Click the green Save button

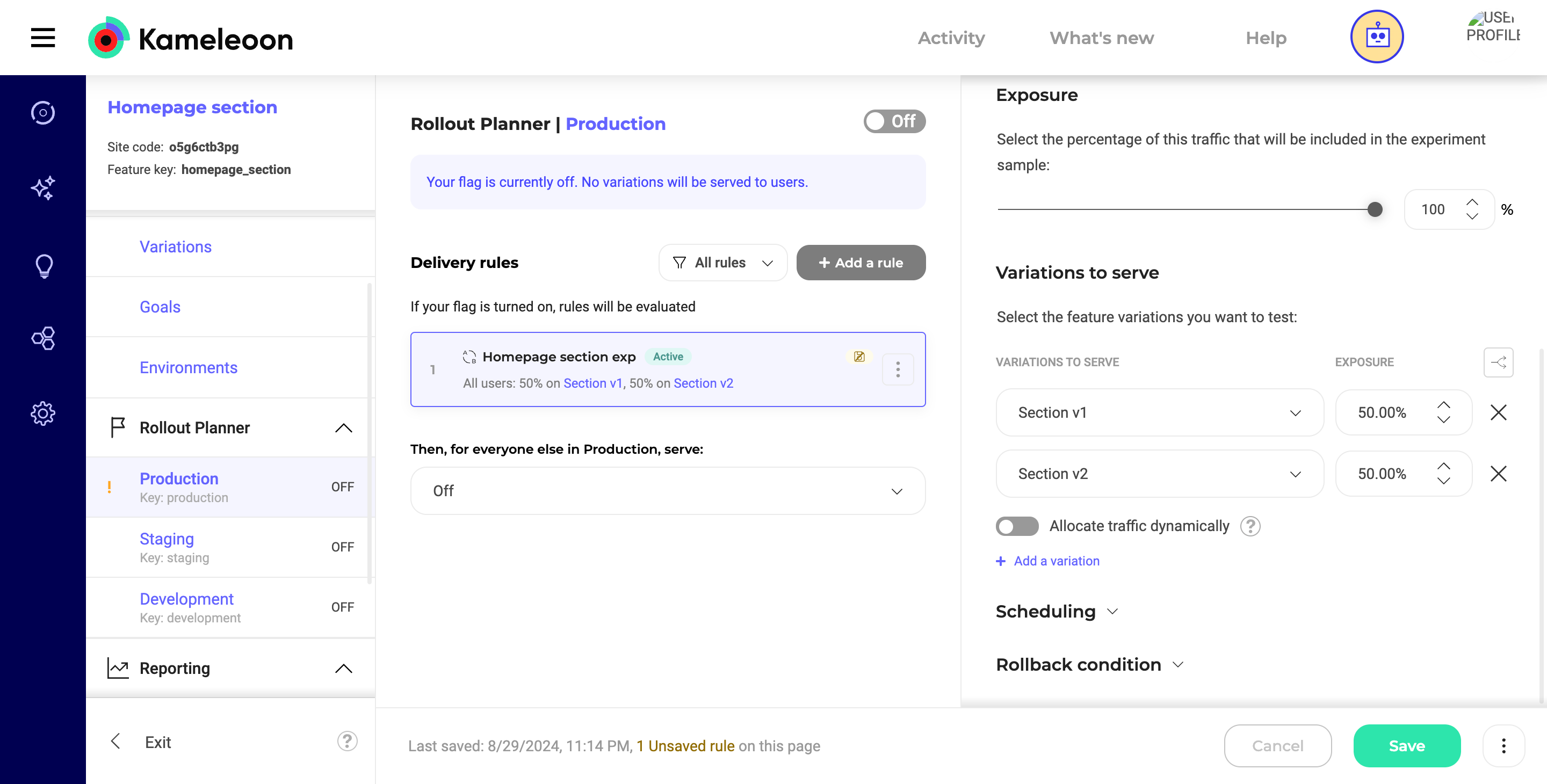click(x=1406, y=745)
